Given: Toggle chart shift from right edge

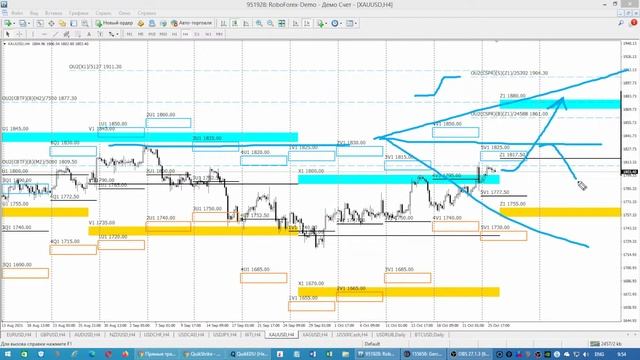Looking at the screenshot, I should click(x=307, y=24).
